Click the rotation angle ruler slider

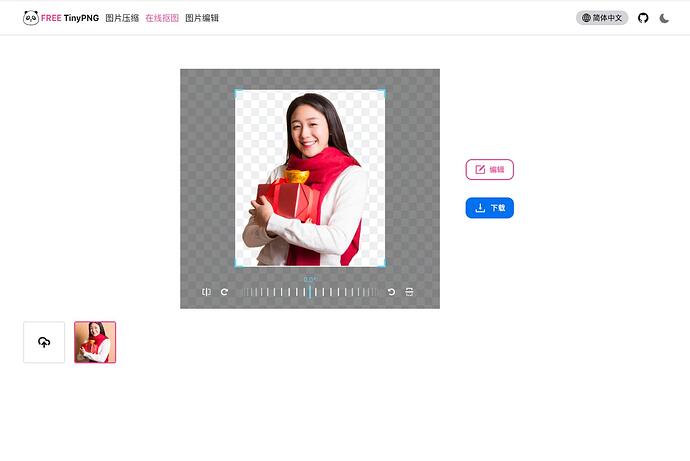point(310,292)
